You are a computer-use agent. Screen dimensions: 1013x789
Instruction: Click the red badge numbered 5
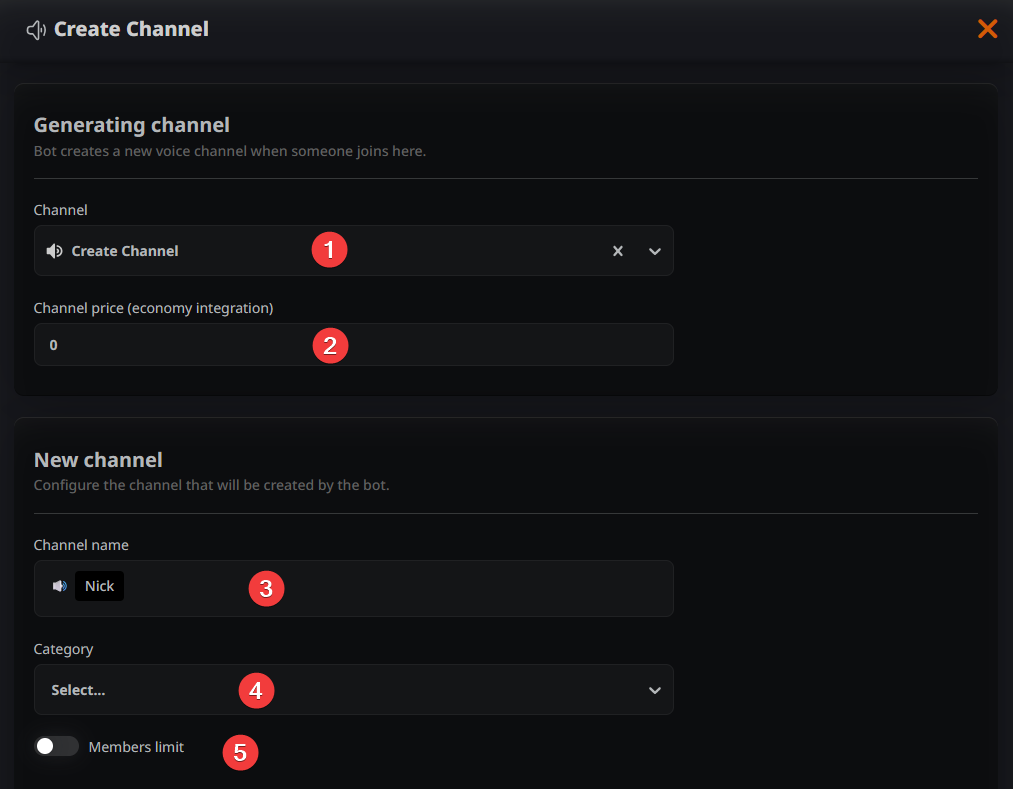pos(240,752)
